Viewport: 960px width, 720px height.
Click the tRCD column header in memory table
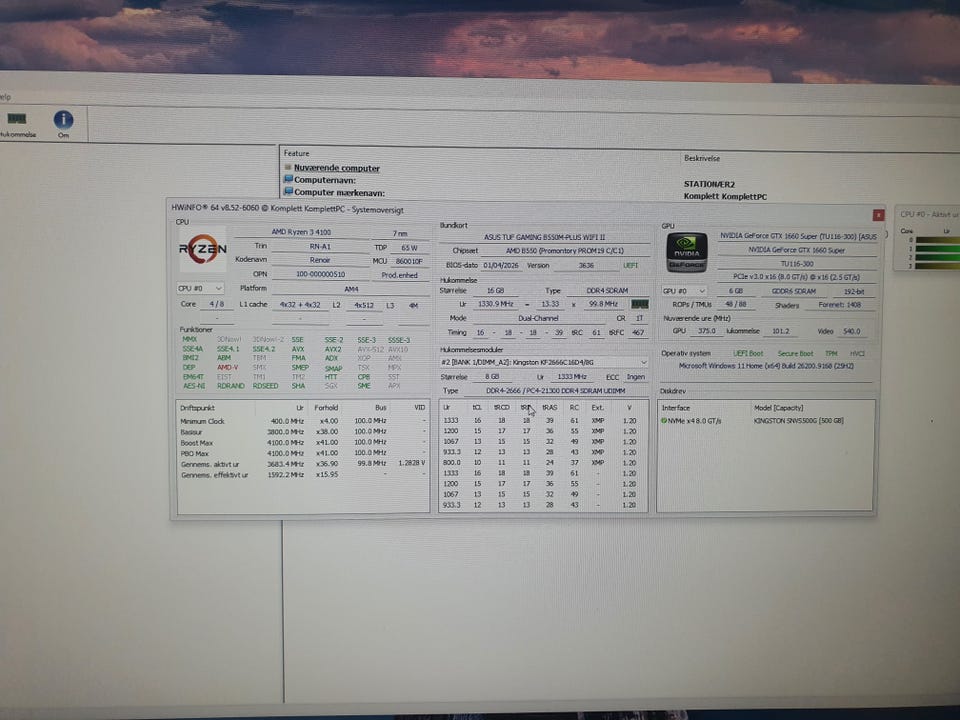coord(501,408)
